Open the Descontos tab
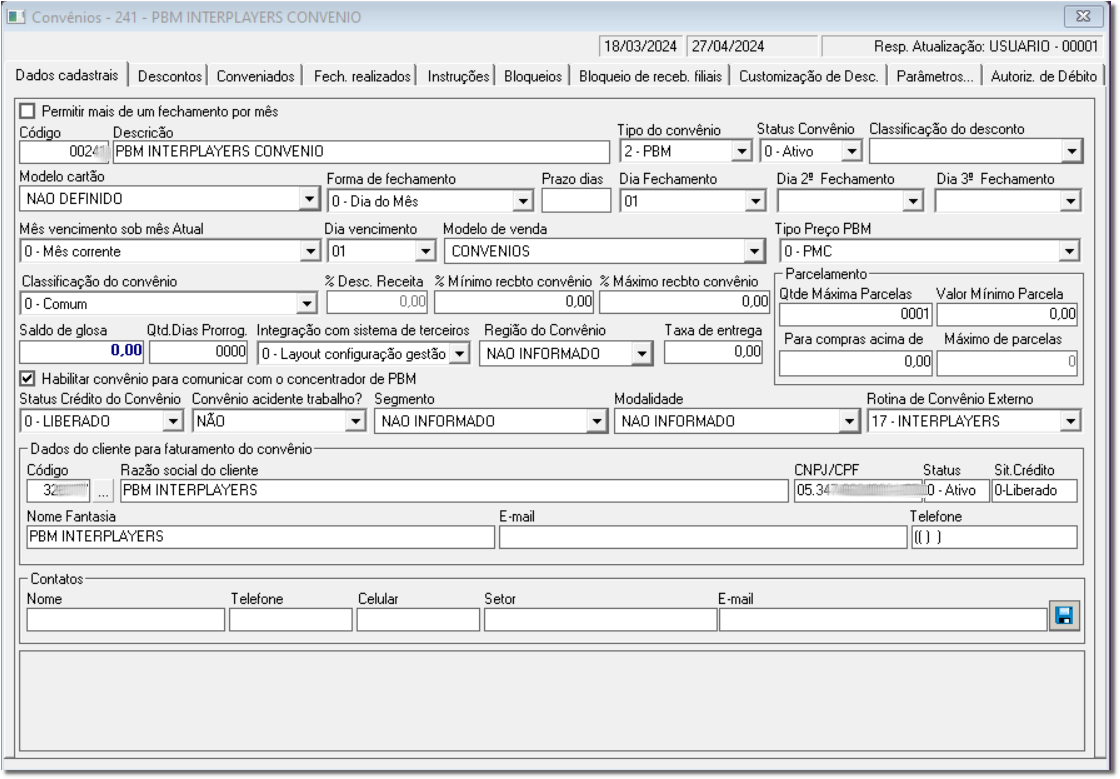 point(170,76)
